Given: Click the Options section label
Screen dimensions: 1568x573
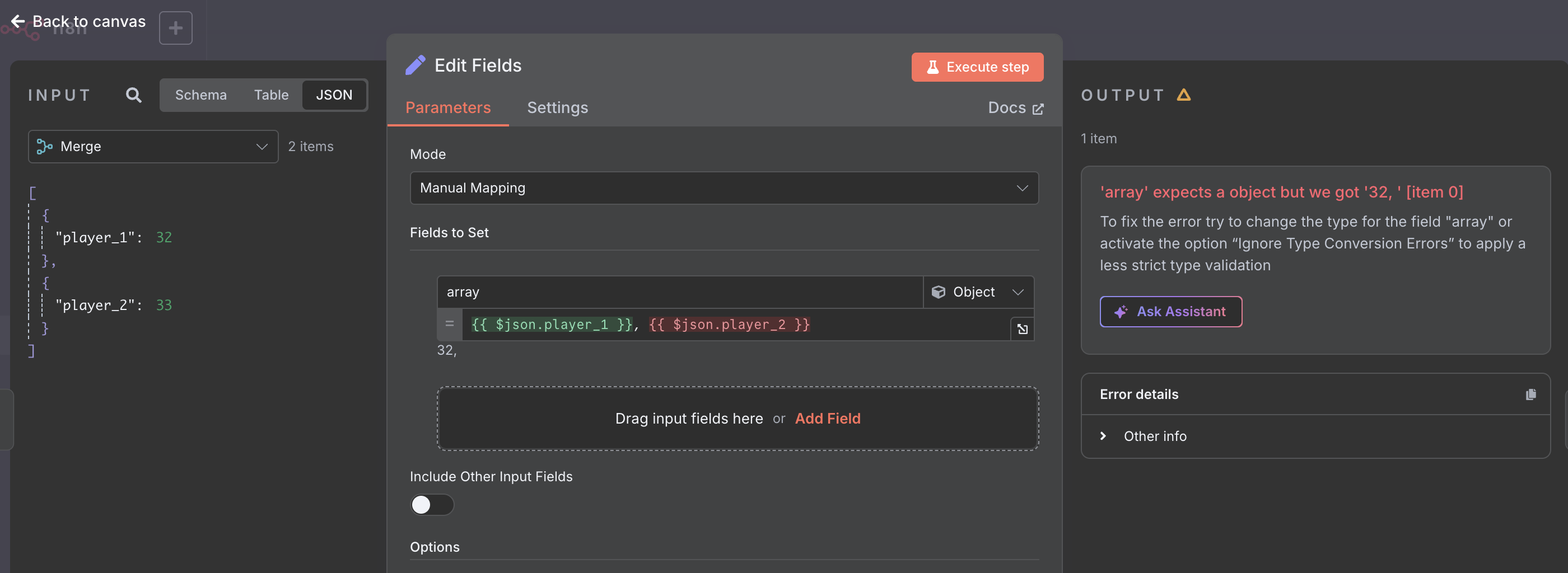Looking at the screenshot, I should pyautogui.click(x=435, y=547).
